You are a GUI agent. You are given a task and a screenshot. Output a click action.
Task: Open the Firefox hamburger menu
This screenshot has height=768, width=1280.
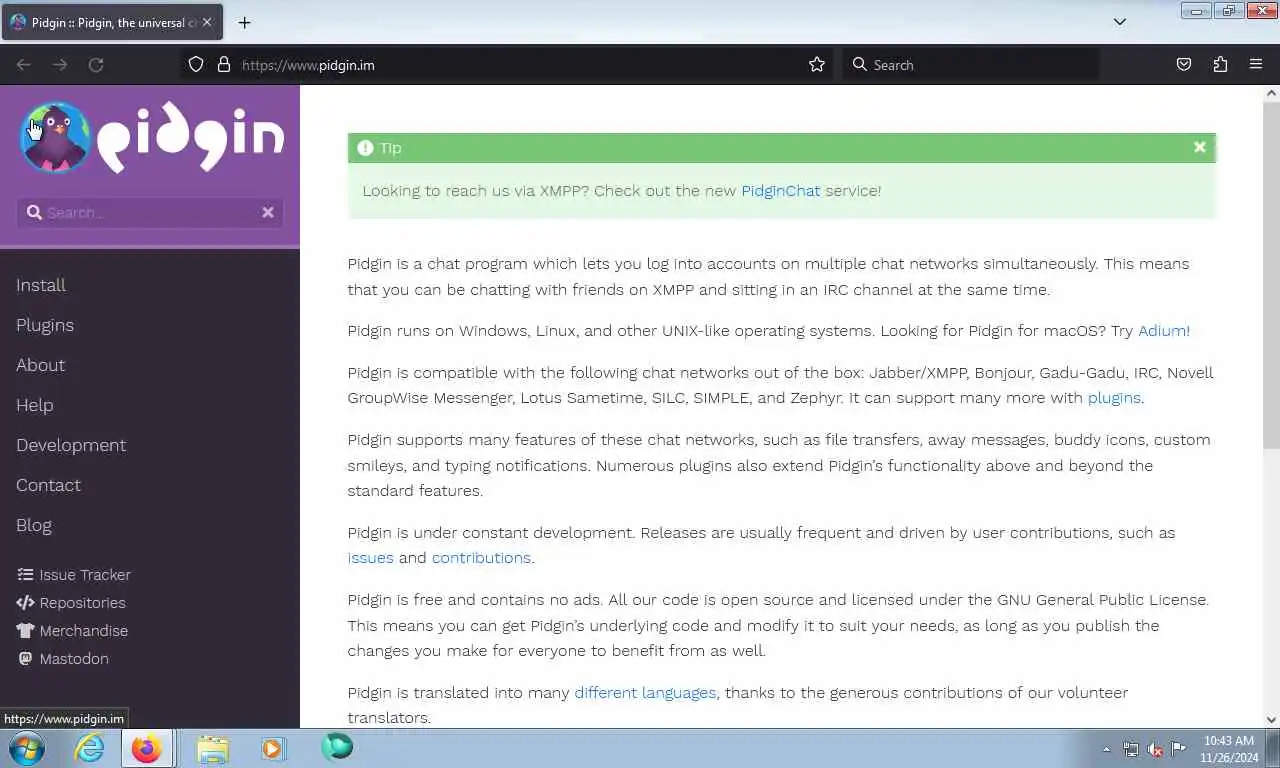pyautogui.click(x=1256, y=64)
